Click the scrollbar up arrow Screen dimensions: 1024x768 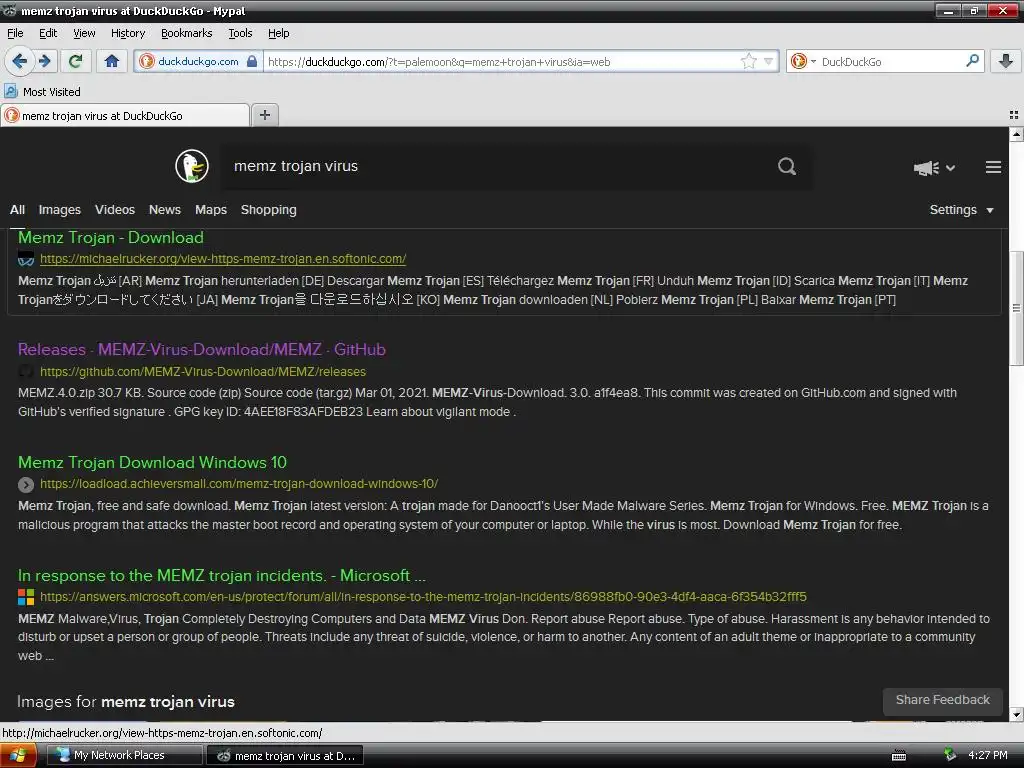(1016, 135)
